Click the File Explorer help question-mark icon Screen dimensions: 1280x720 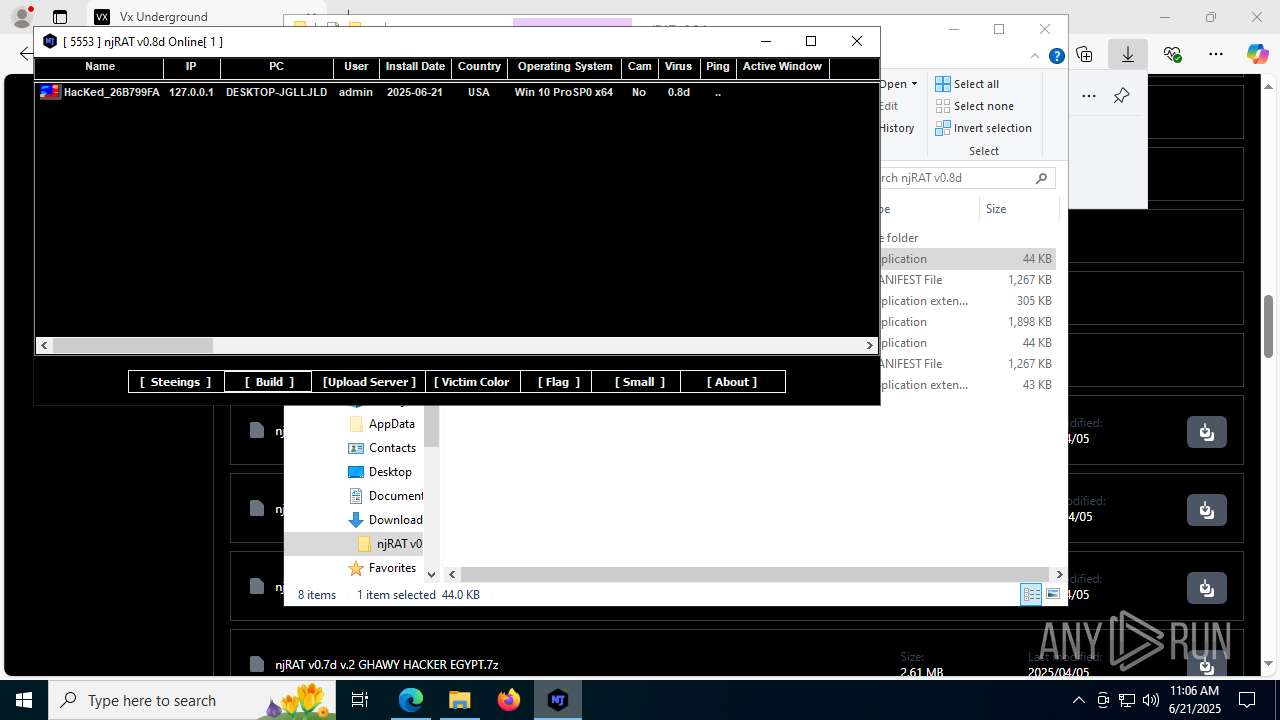(x=1056, y=56)
